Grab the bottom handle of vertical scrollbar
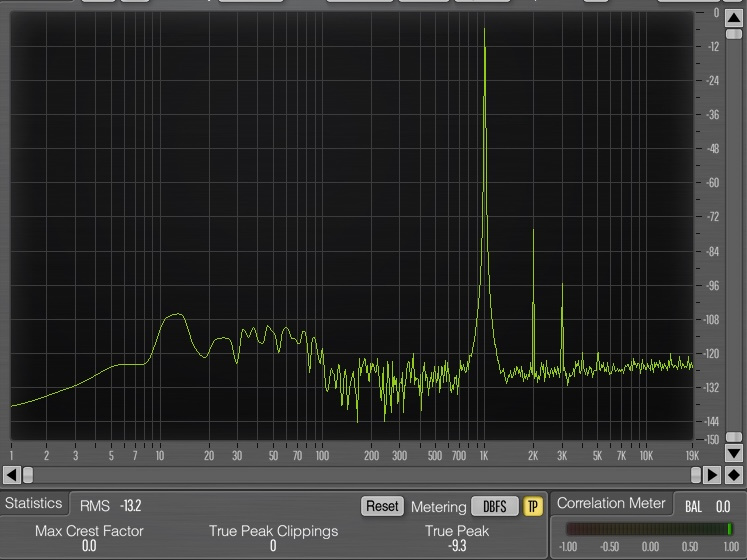The width and height of the screenshot is (747, 560). pos(734,438)
